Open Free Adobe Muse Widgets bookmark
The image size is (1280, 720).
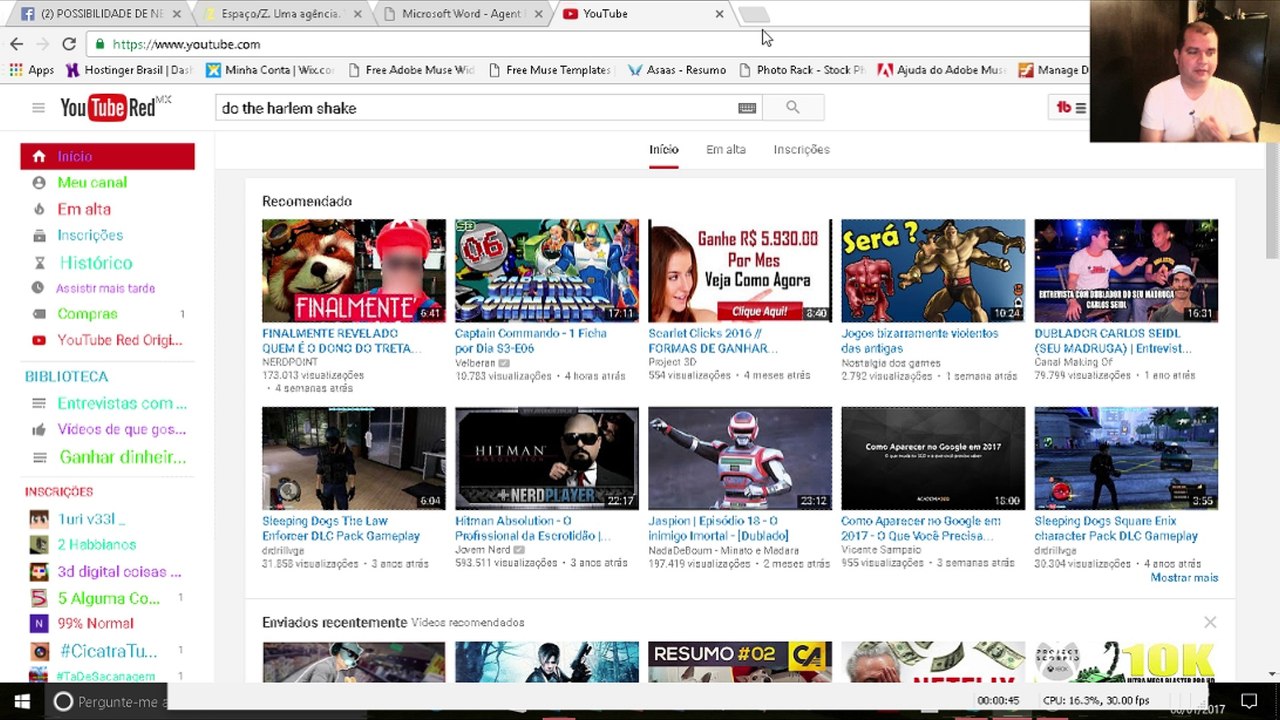[x=411, y=70]
